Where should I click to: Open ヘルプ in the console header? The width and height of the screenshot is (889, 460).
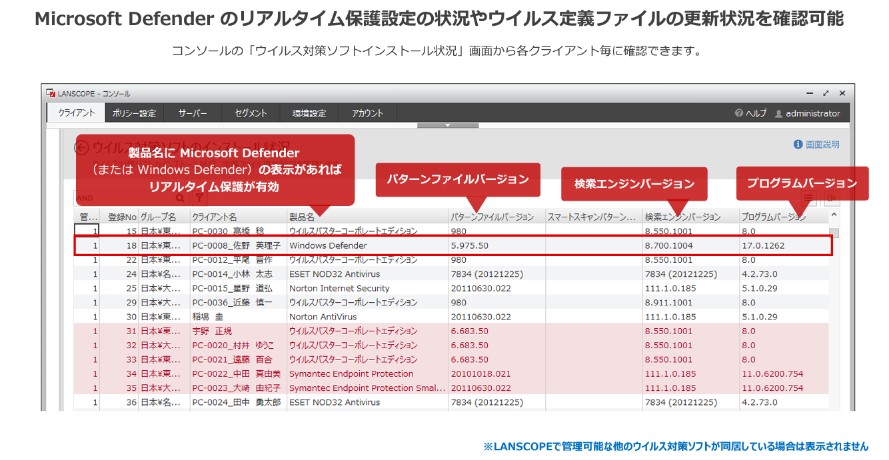pos(751,113)
